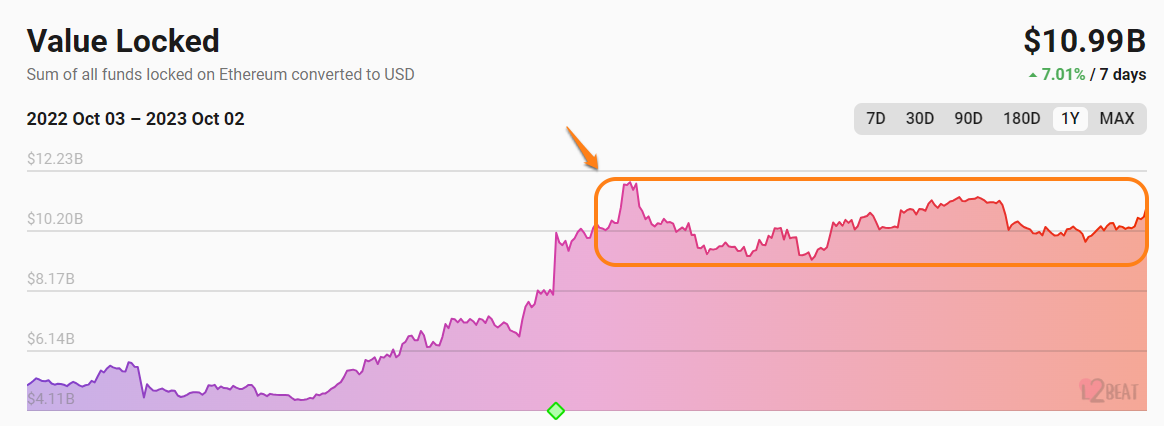This screenshot has height=426, width=1164.
Task: Select the active 1Y range
Action: pos(1070,118)
